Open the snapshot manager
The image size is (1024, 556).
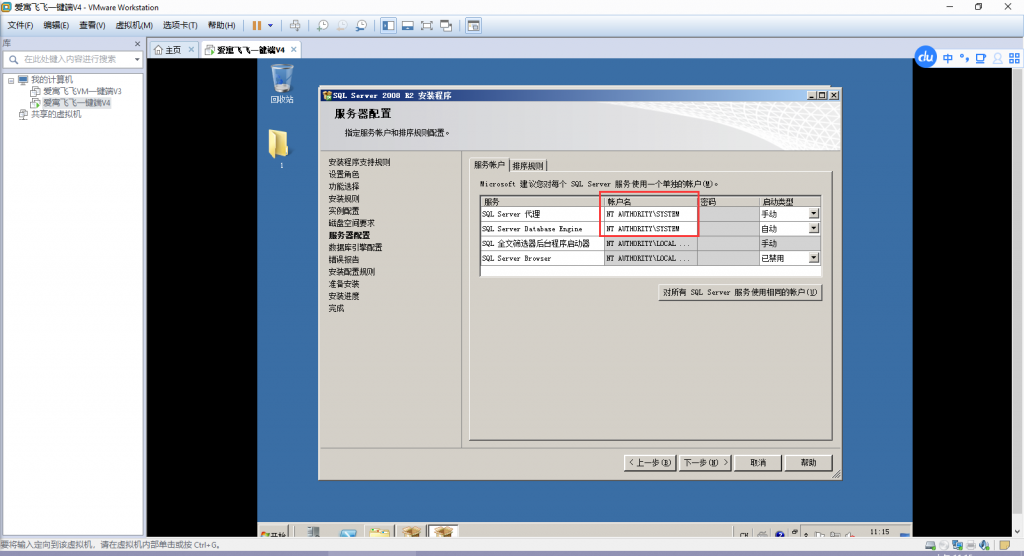361,25
